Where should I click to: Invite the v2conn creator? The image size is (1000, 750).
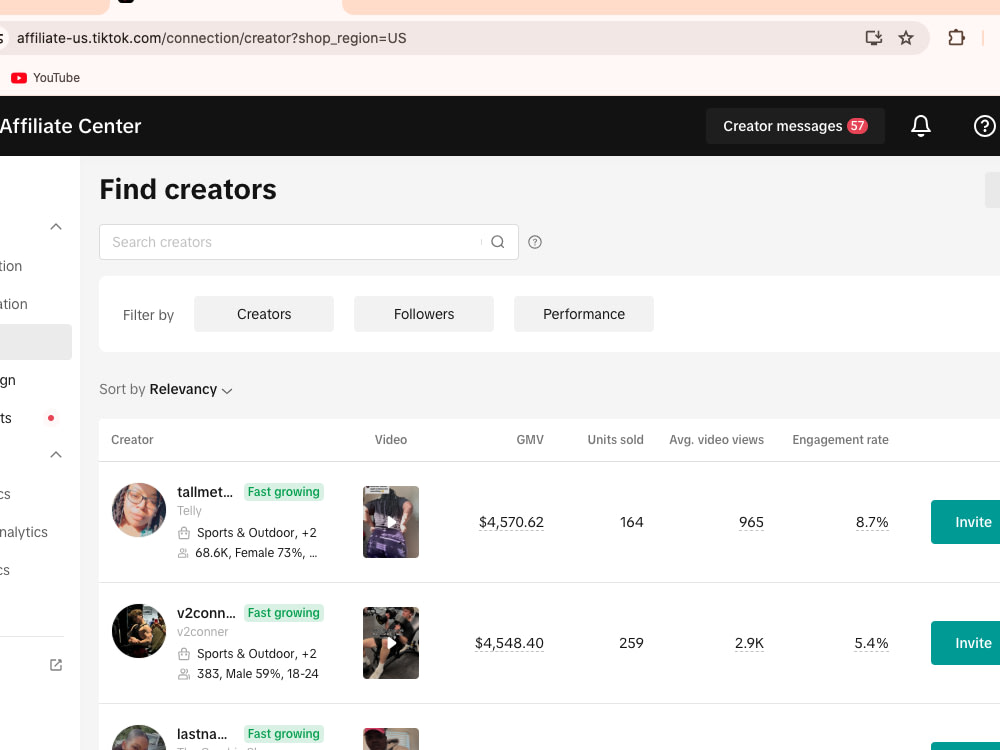[x=966, y=643]
